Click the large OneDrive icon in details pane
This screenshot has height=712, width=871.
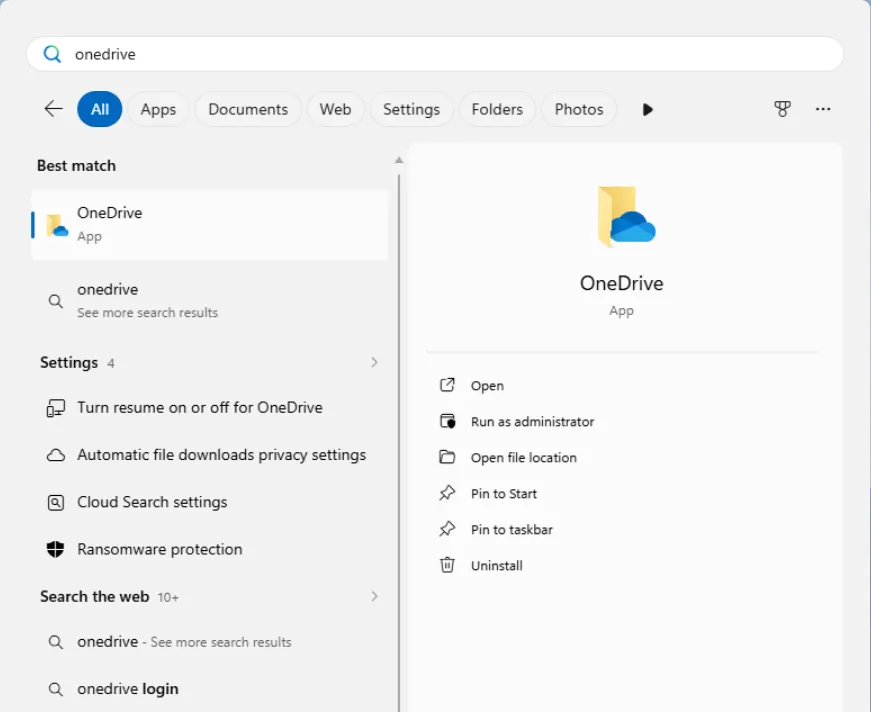pos(626,217)
